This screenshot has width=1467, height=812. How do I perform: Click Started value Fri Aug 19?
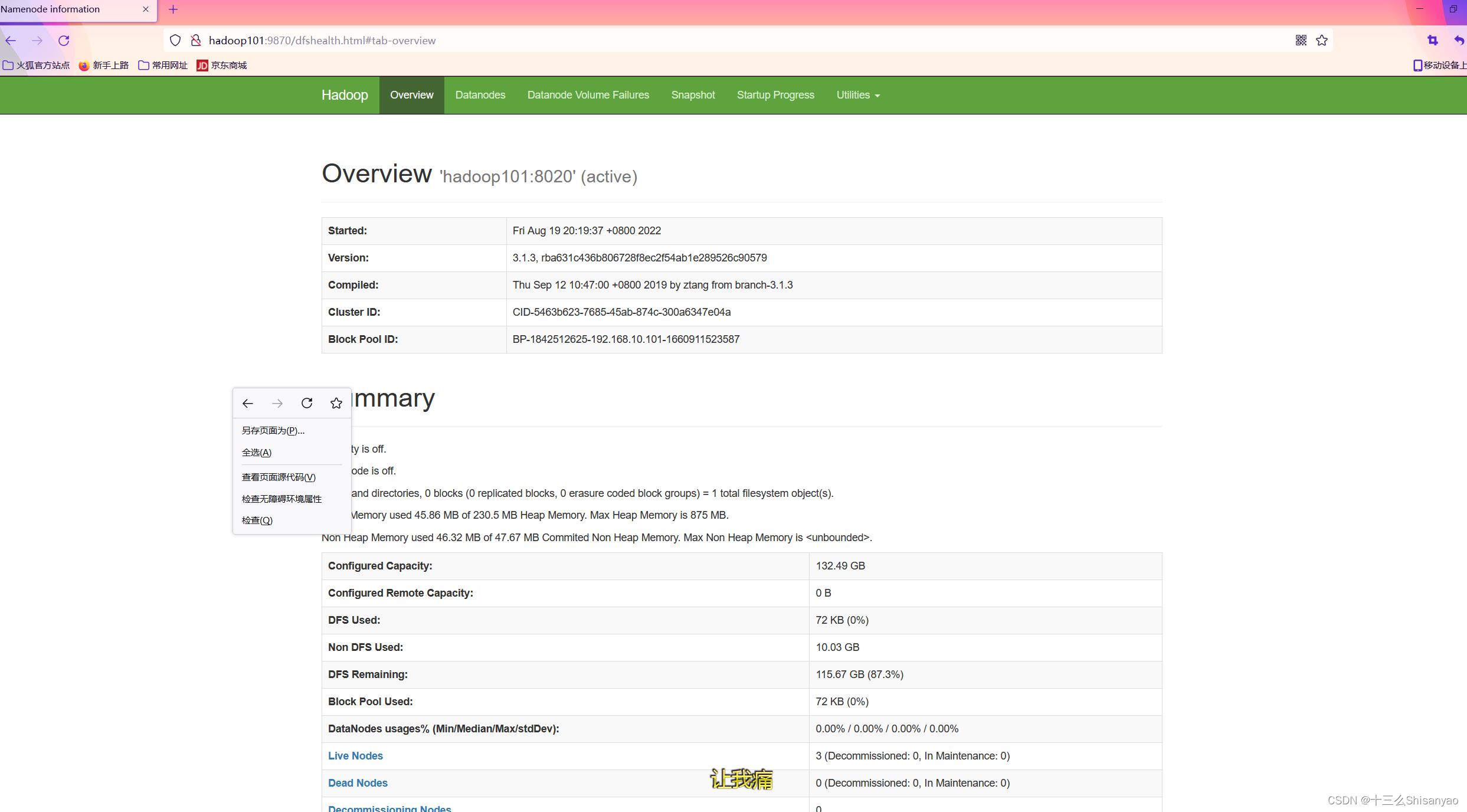tap(587, 231)
